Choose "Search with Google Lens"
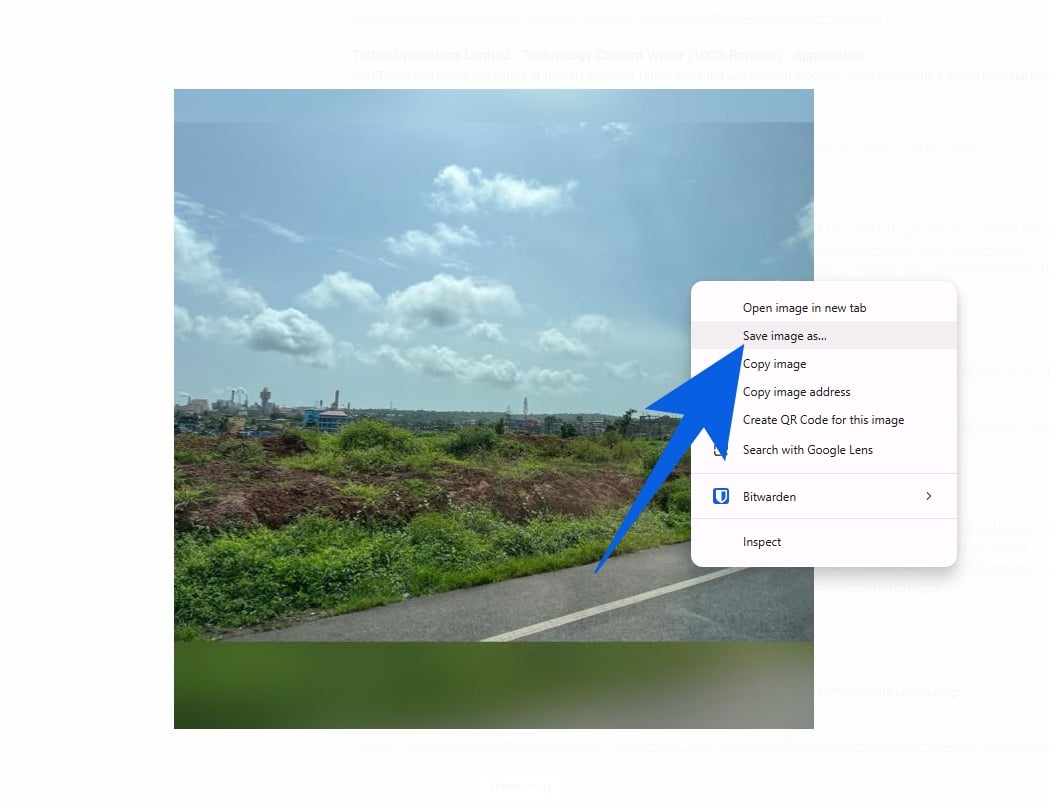The width and height of the screenshot is (1049, 803). click(807, 450)
